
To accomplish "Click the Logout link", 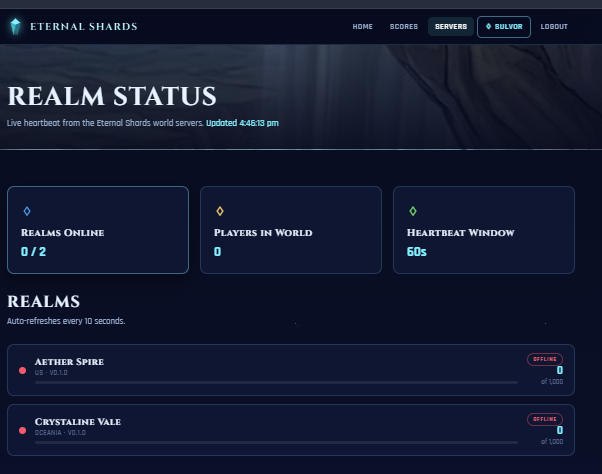I will click(554, 26).
